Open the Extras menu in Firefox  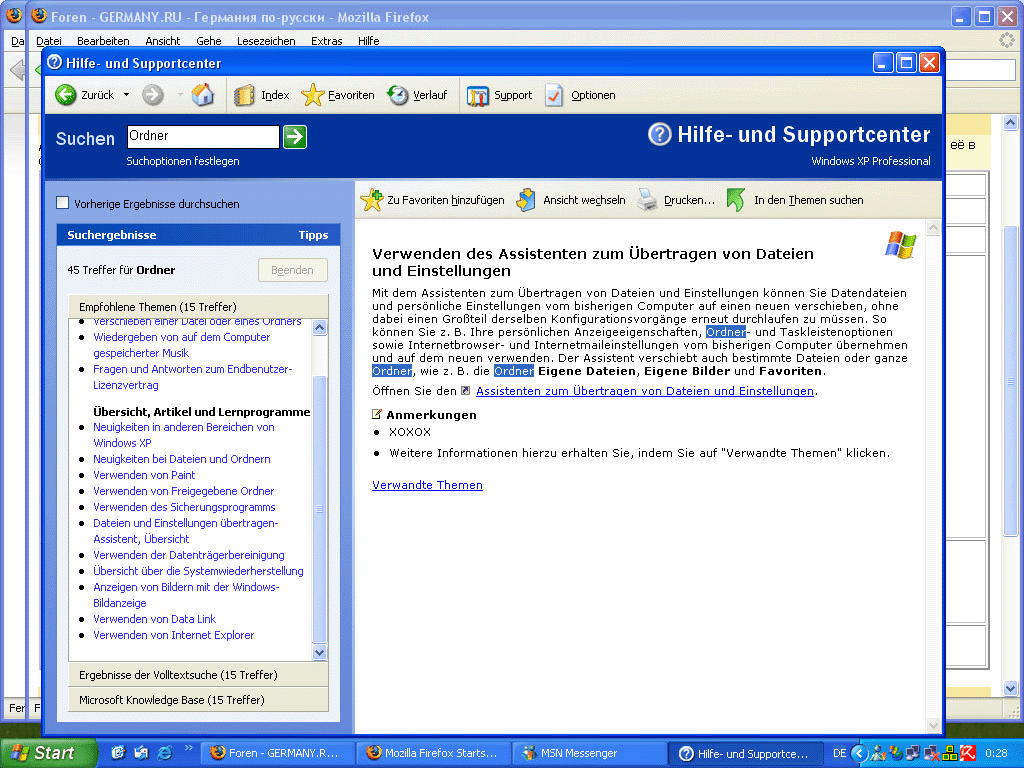[x=326, y=41]
